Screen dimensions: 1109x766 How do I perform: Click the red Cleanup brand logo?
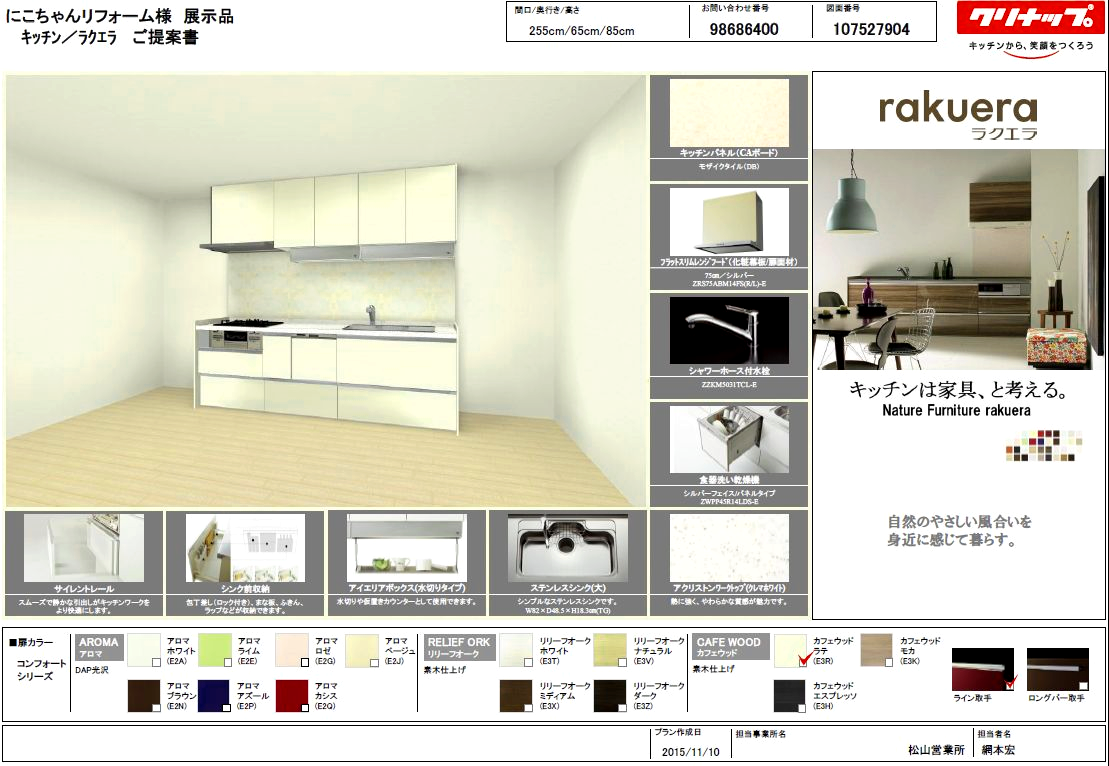coord(1030,18)
